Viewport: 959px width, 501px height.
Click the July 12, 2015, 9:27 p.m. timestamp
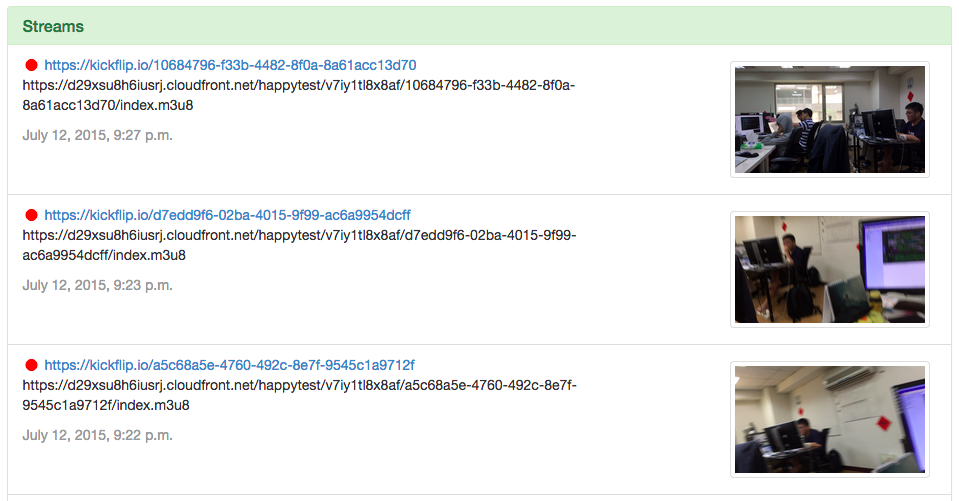[97, 135]
